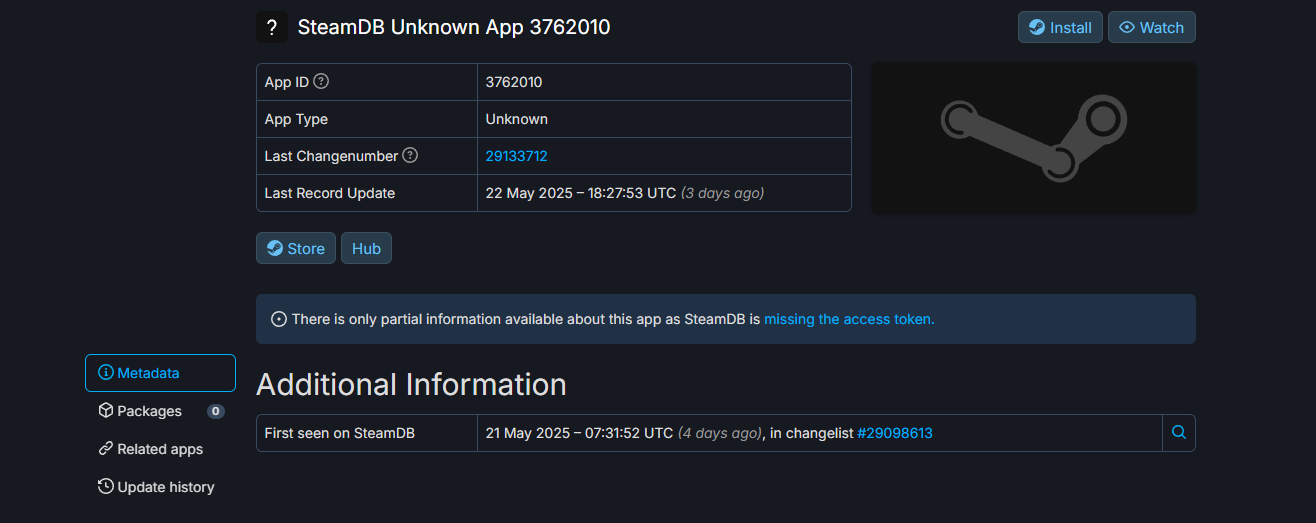This screenshot has height=523, width=1316.
Task: Click the App ID value 3762010
Action: point(514,82)
